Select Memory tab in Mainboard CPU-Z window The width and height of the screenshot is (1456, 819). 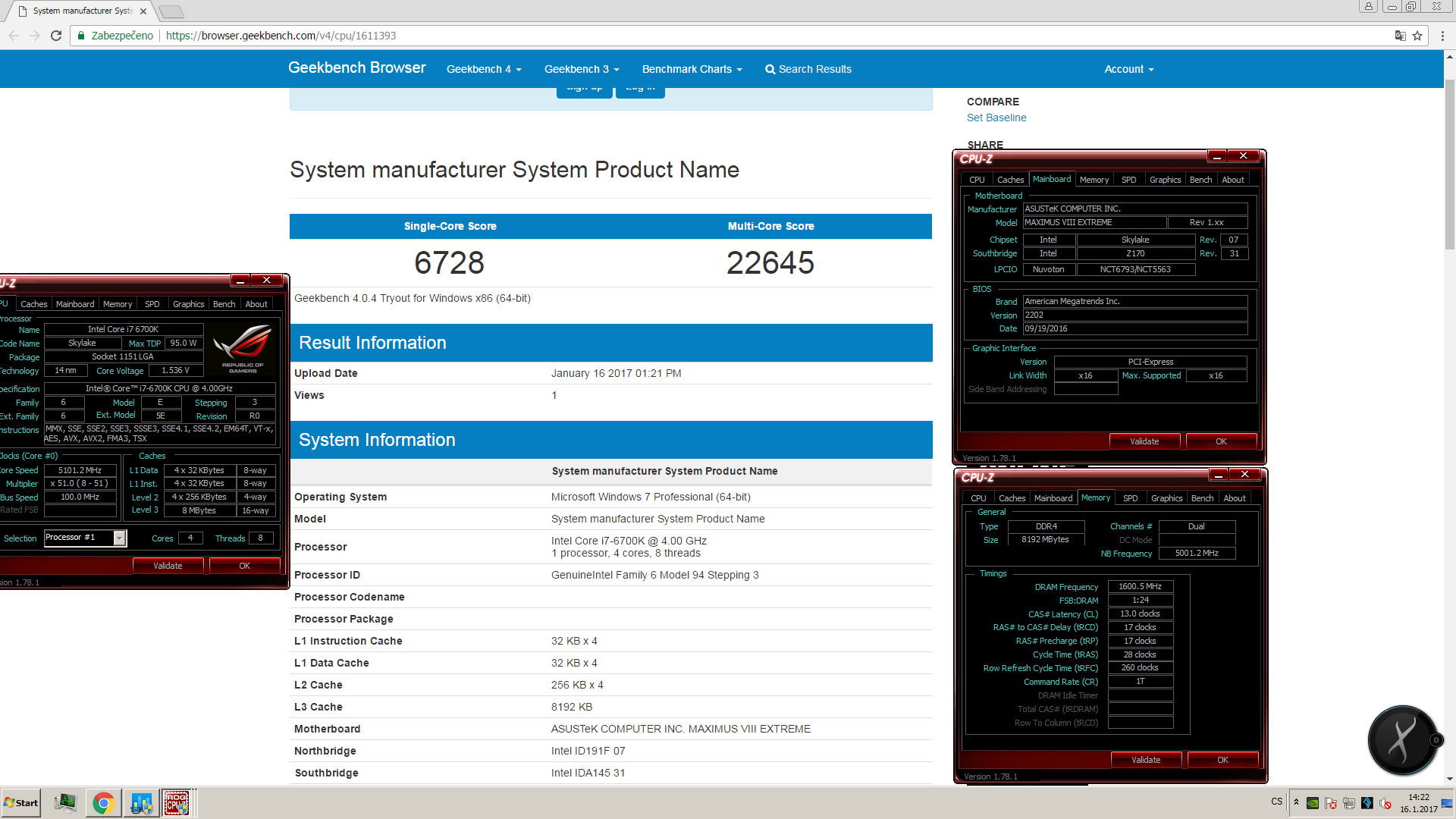click(x=1094, y=180)
